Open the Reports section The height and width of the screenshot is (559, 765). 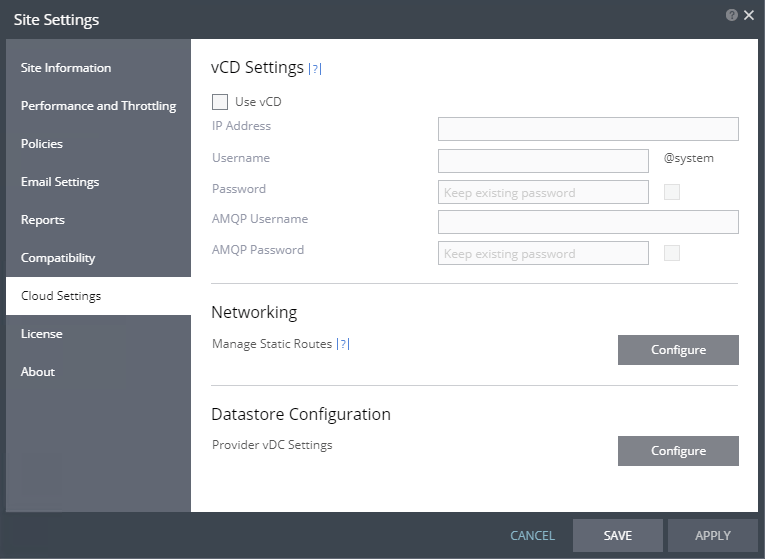point(98,220)
